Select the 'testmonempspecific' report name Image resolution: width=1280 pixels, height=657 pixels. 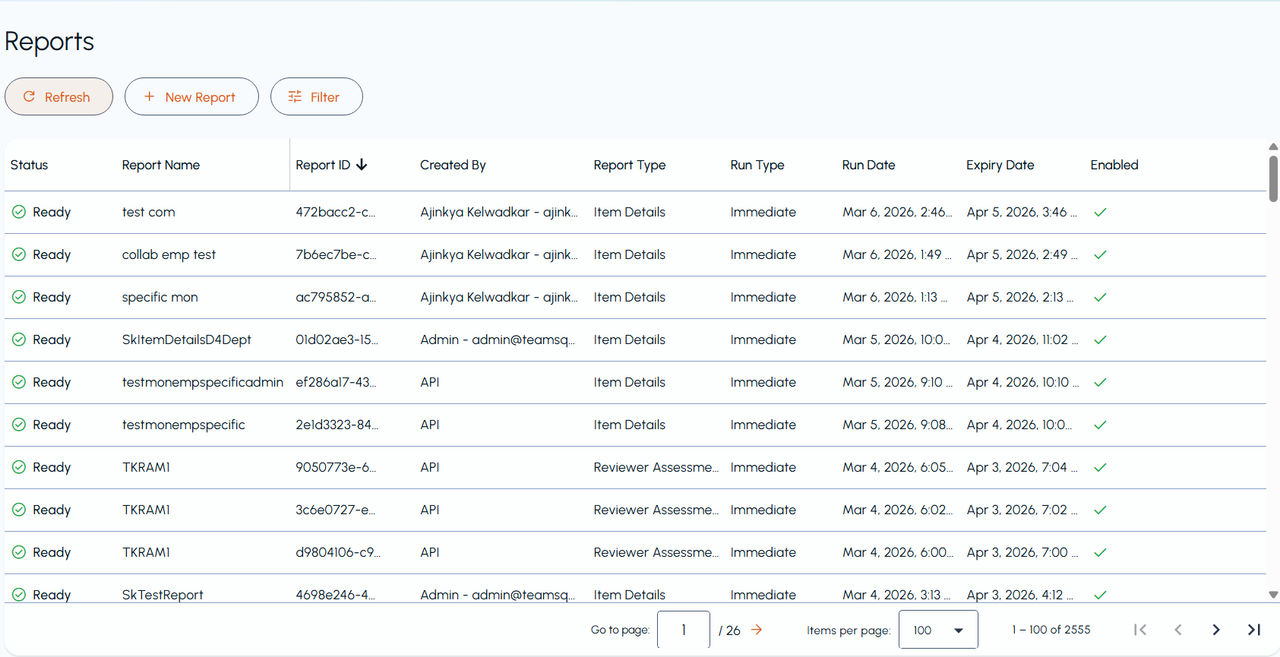[184, 425]
